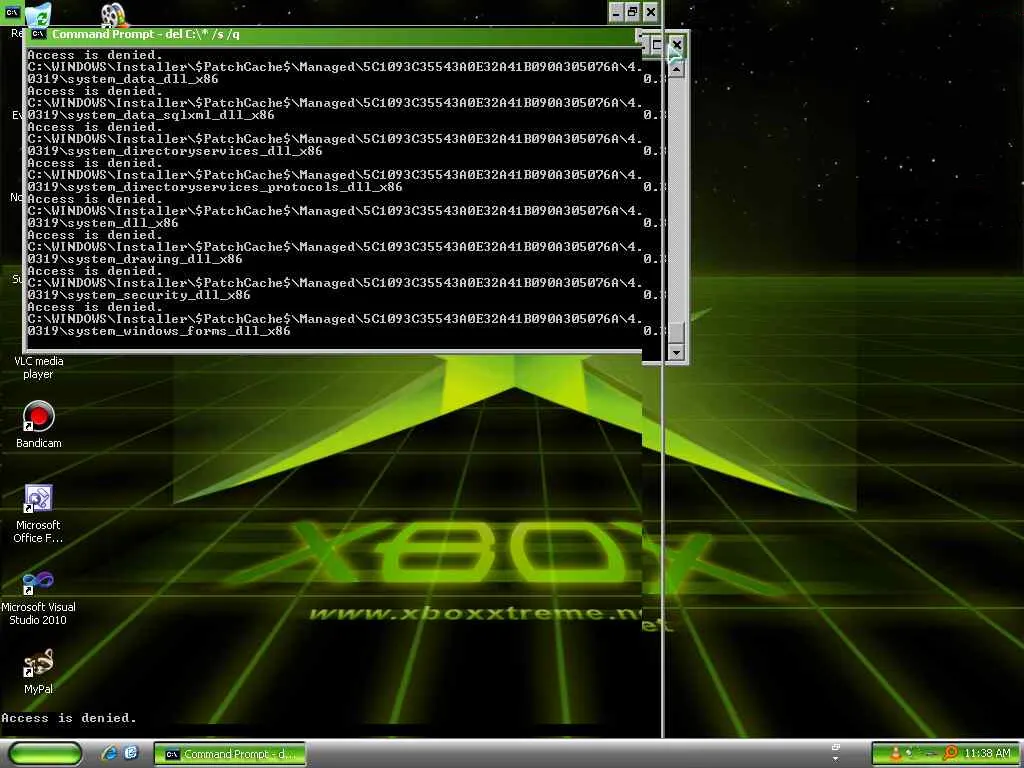Viewport: 1024px width, 768px height.
Task: Launch Internet Explorer from Quick Launch
Action: [x=109, y=753]
